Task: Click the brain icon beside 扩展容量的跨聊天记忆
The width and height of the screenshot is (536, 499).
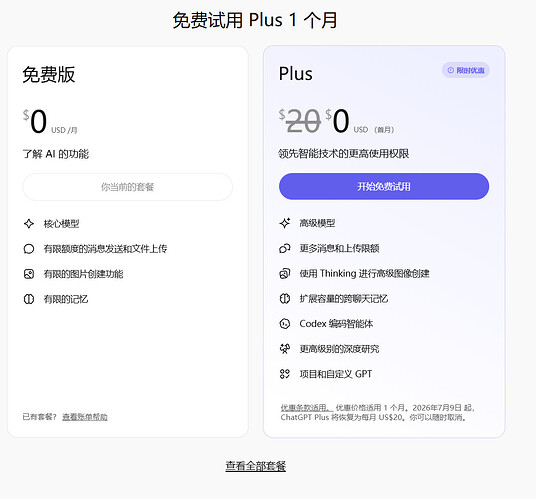Action: point(285,299)
